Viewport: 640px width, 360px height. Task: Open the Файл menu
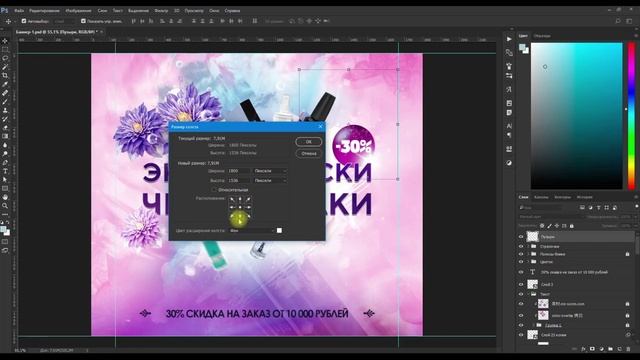pyautogui.click(x=19, y=11)
